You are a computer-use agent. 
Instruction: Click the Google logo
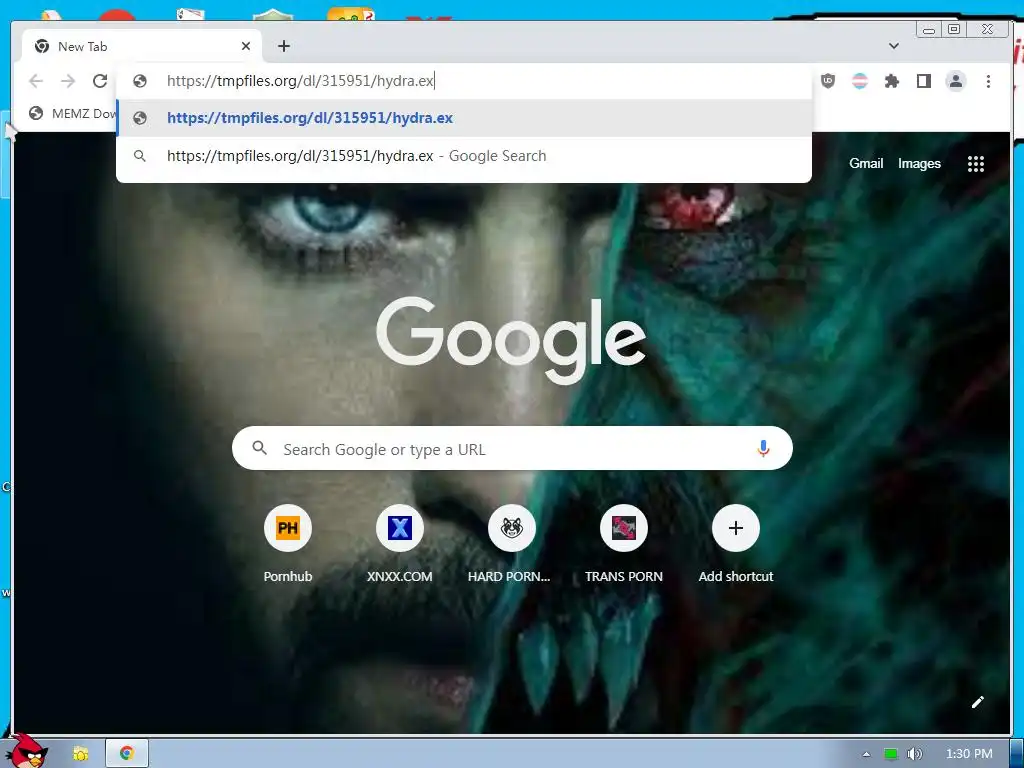click(511, 339)
